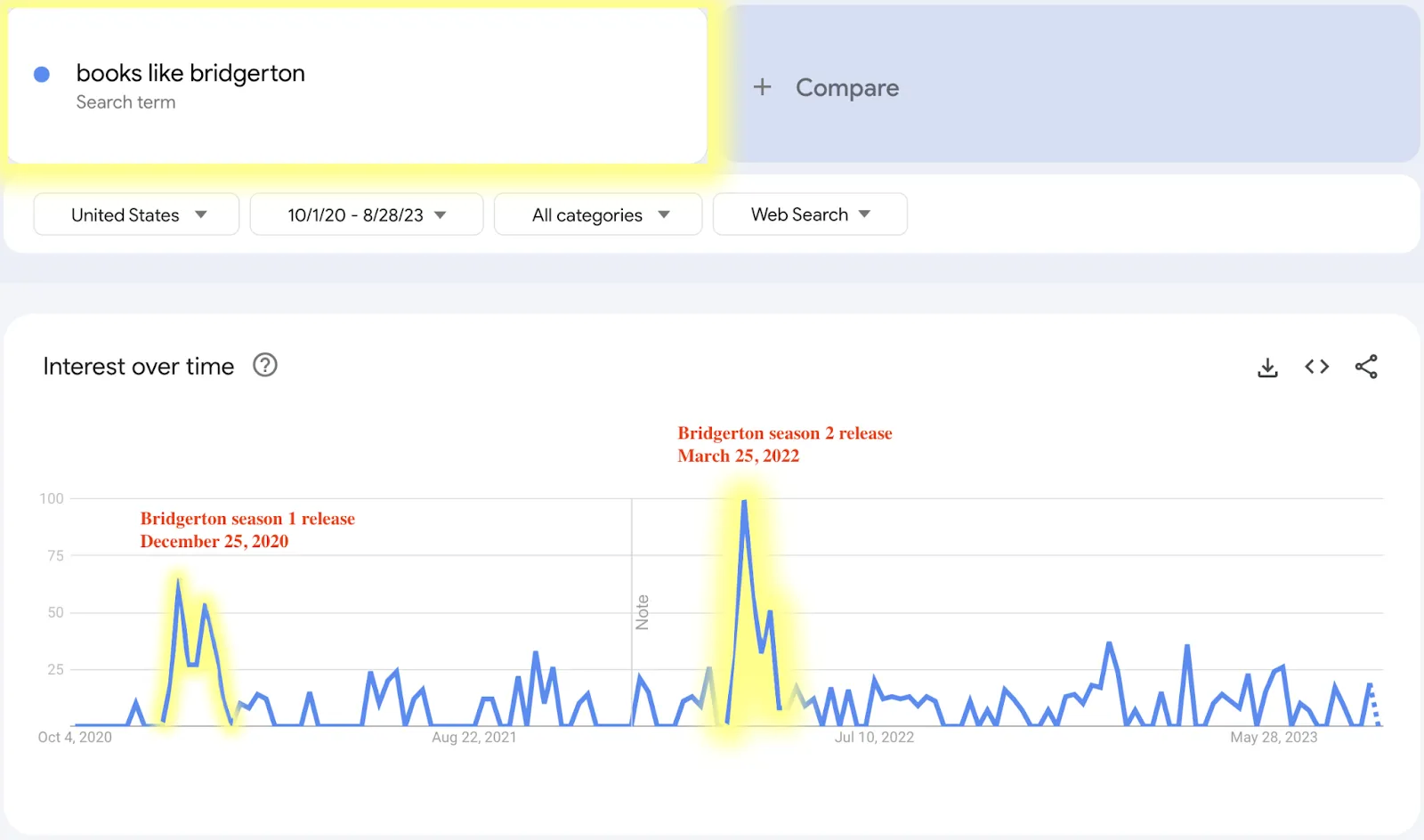
Task: Open the Interest over time help icon
Action: pyautogui.click(x=265, y=365)
